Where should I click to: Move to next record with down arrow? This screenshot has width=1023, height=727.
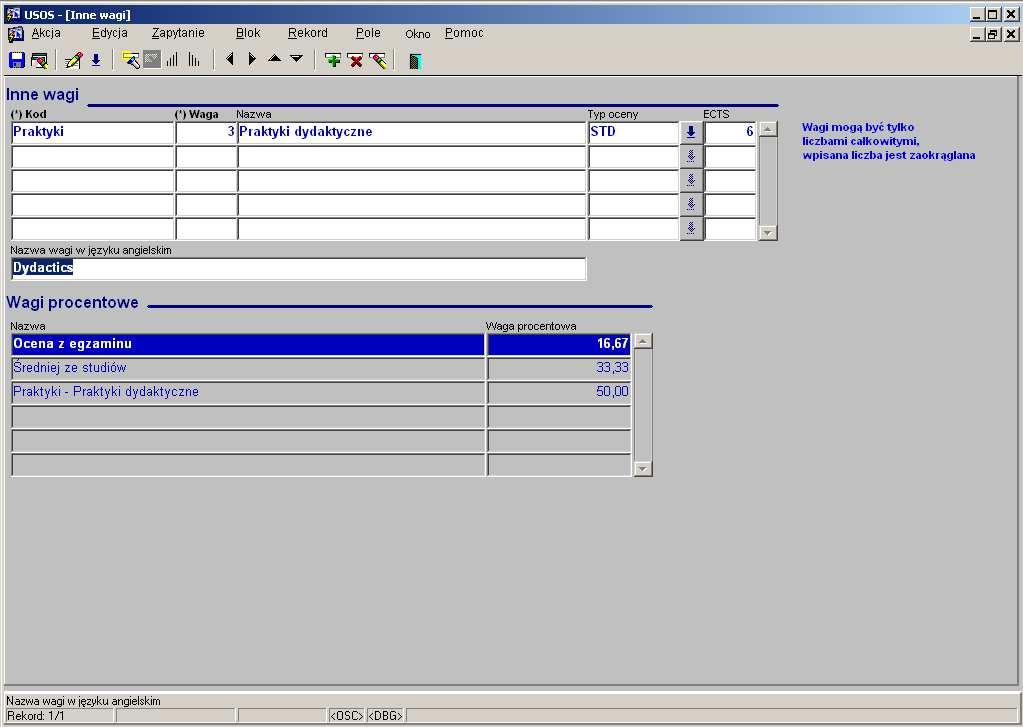[296, 59]
